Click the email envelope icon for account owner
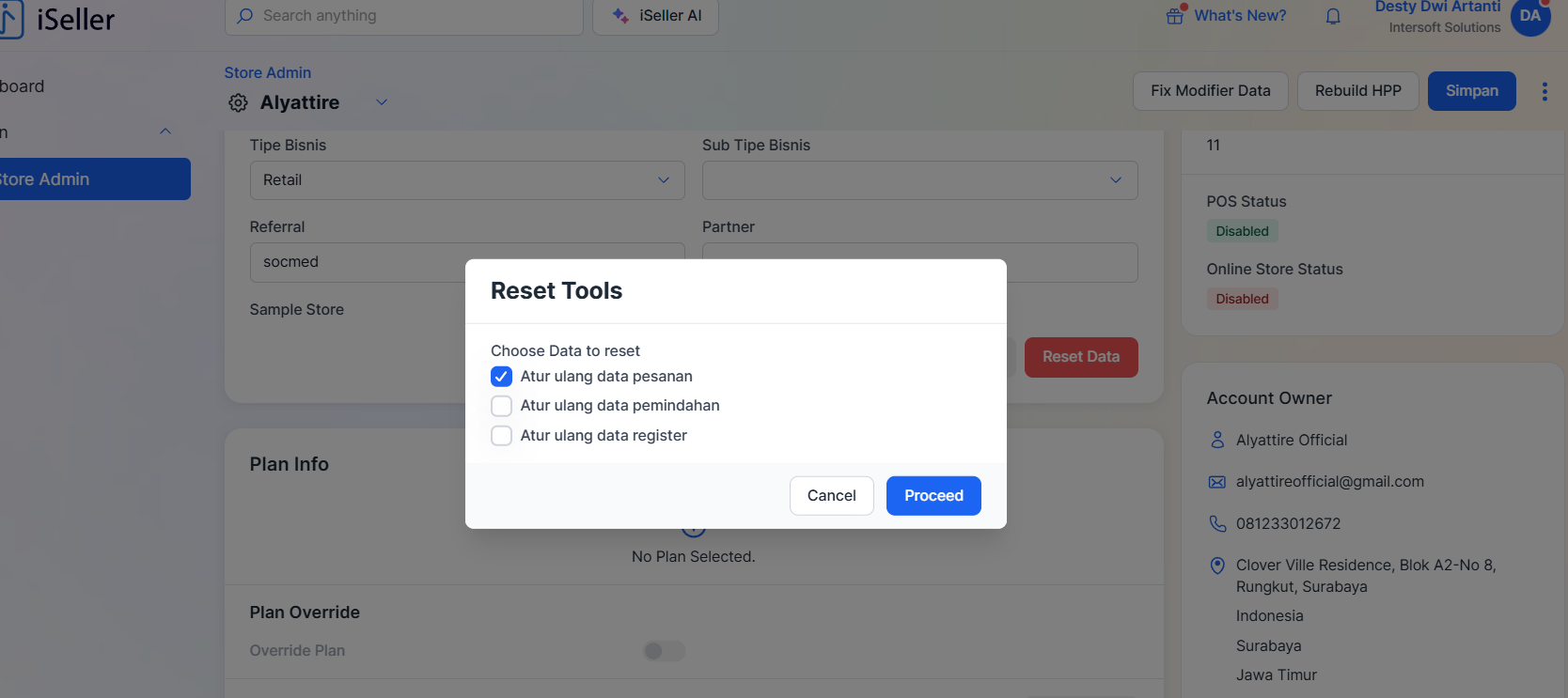 click(1217, 482)
